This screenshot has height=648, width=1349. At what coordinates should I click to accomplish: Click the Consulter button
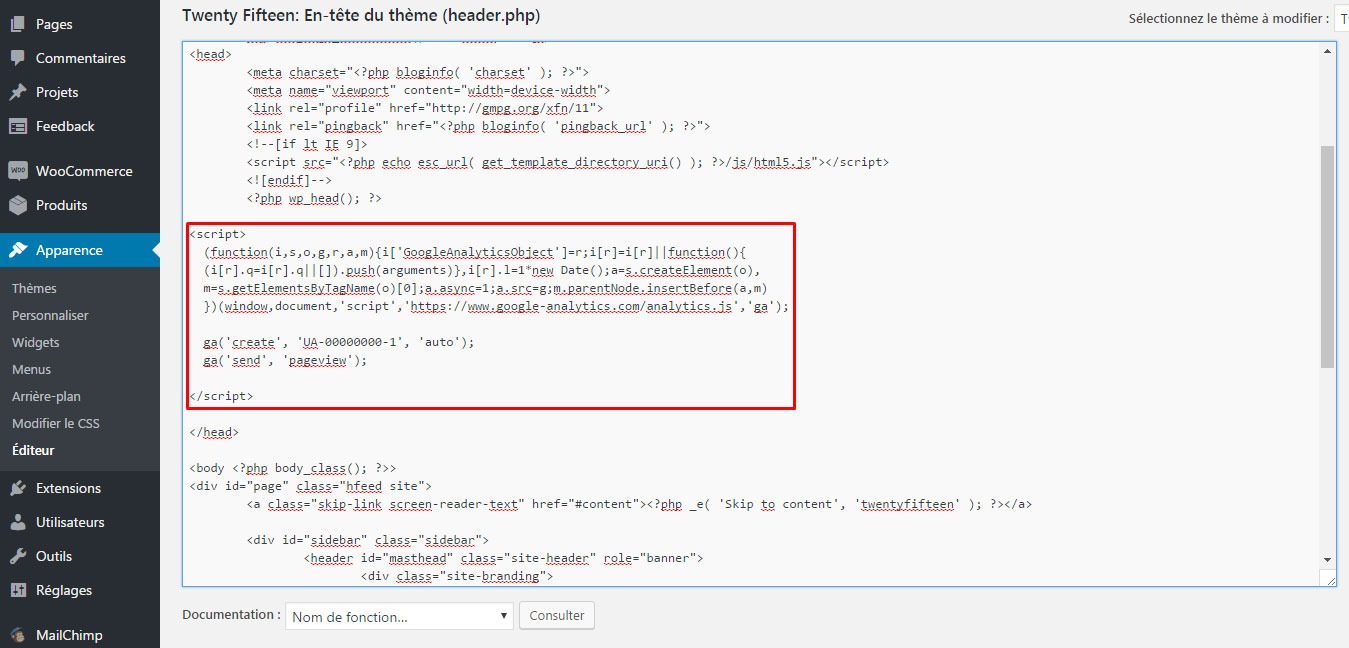[557, 615]
